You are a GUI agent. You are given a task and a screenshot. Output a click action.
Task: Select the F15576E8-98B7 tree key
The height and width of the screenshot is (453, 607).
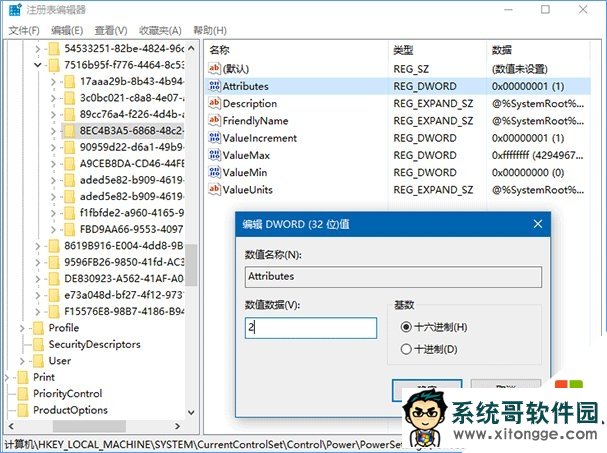pos(124,312)
